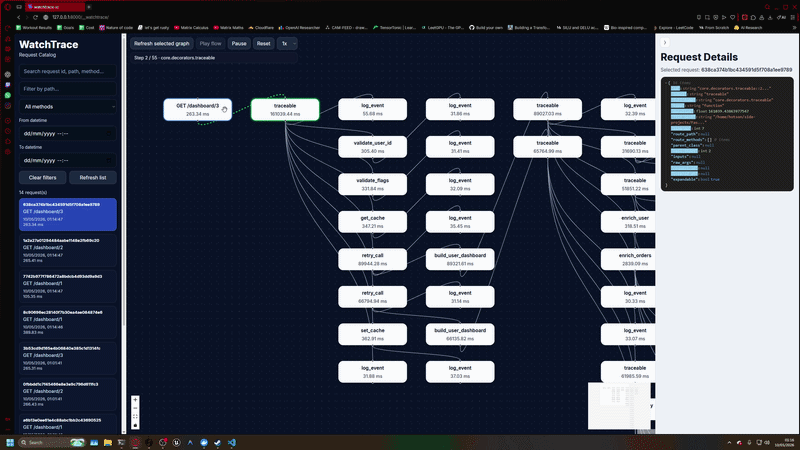Screen dimensions: 800x450
Task: Go back in browser history
Action: 19,17
